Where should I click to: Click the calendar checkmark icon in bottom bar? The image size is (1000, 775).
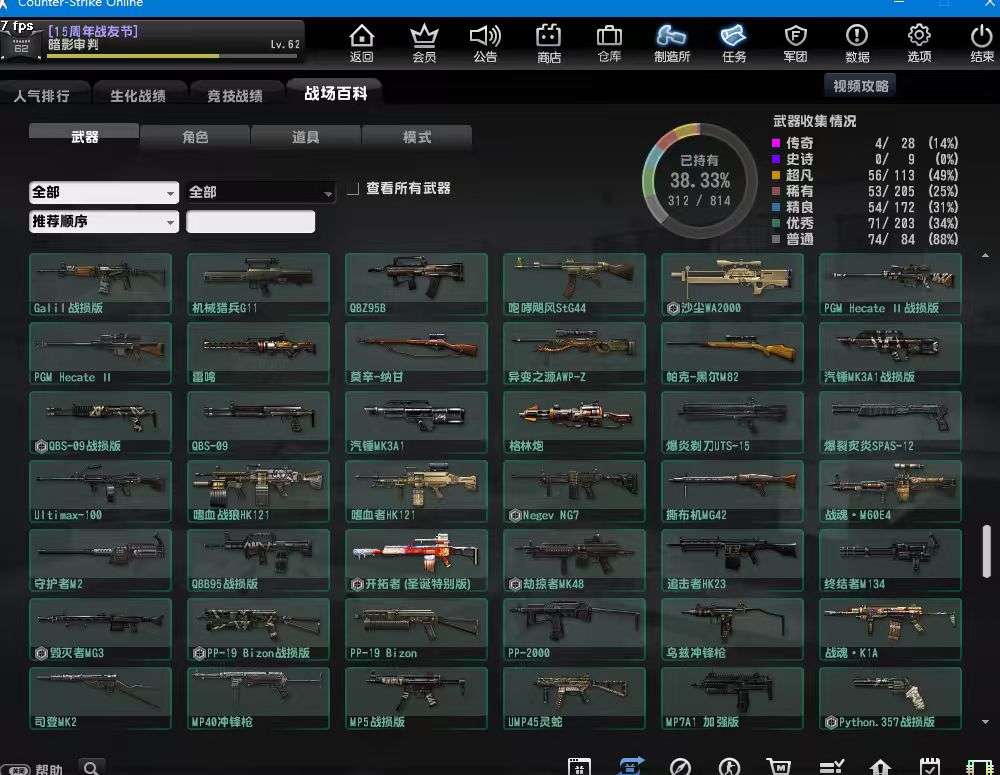coord(929,766)
